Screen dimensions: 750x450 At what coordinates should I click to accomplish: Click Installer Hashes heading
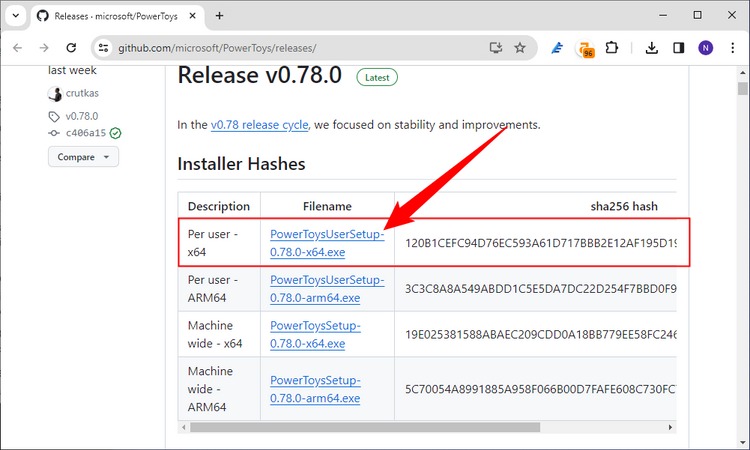(241, 164)
